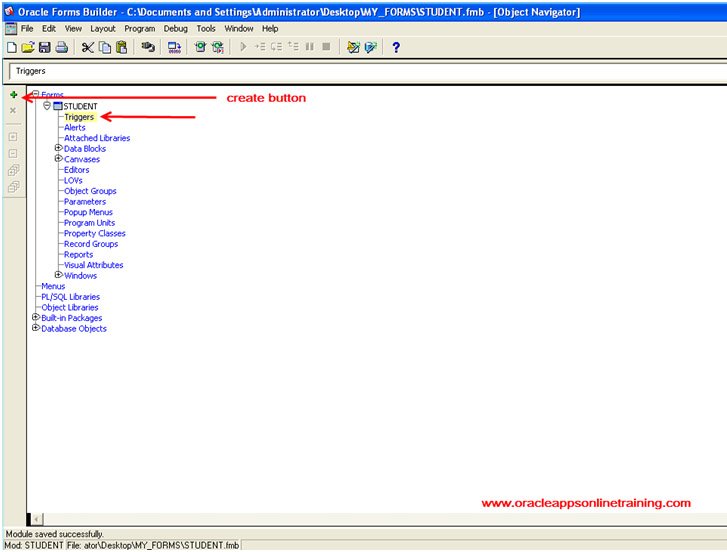The width and height of the screenshot is (727, 552).
Task: Click the debugger Go play arrow
Action: (x=243, y=47)
